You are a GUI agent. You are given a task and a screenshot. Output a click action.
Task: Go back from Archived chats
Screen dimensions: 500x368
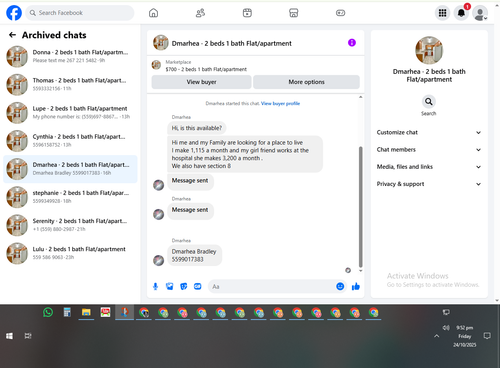(x=12, y=35)
